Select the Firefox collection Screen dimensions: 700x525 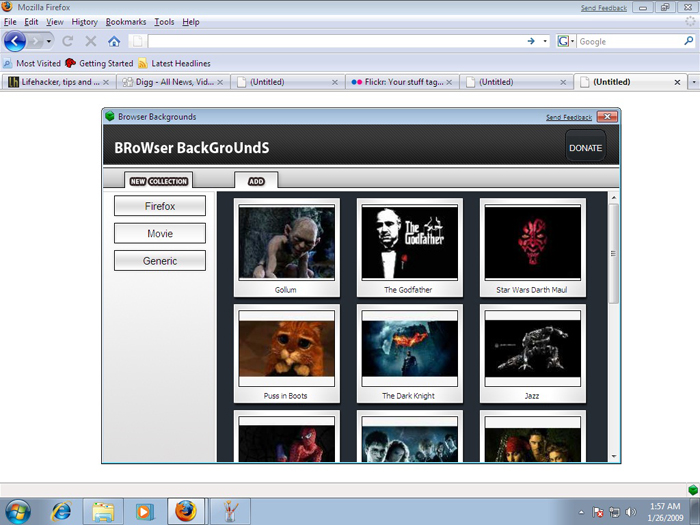click(160, 206)
